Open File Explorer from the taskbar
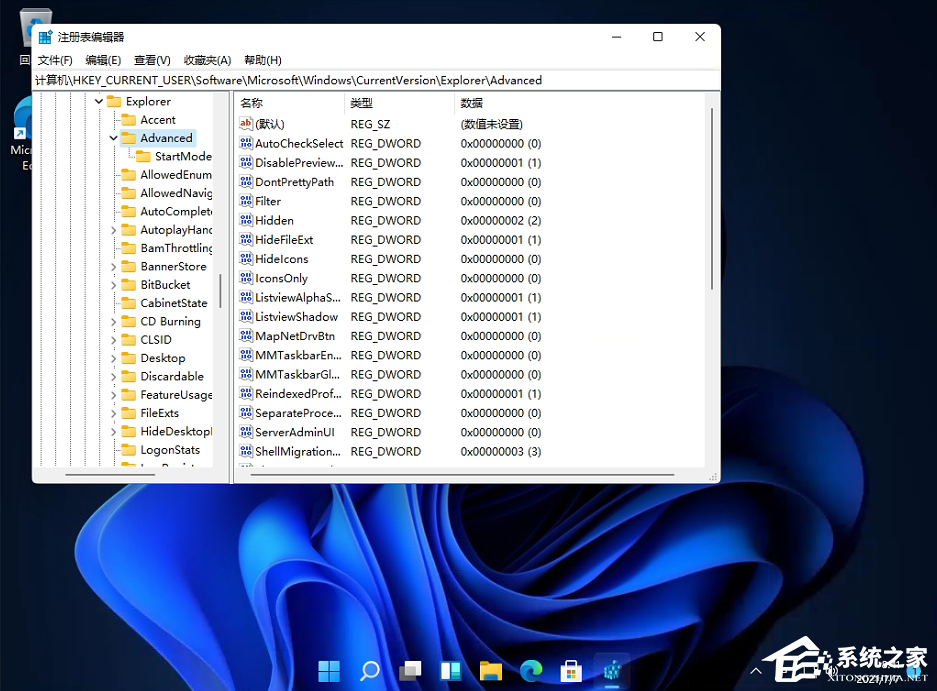Viewport: 937px width, 691px height. click(x=490, y=671)
